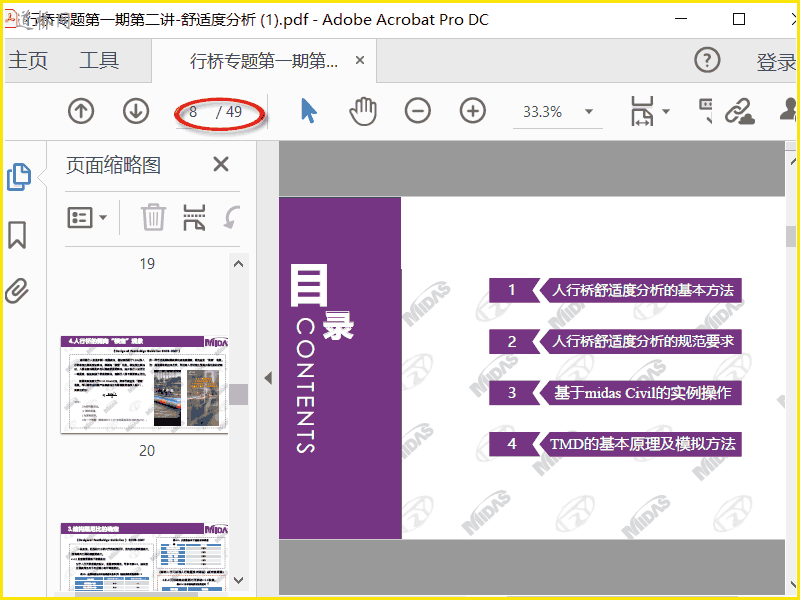800x600 pixels.
Task: Choose the arrow selection tool
Action: tap(309, 111)
